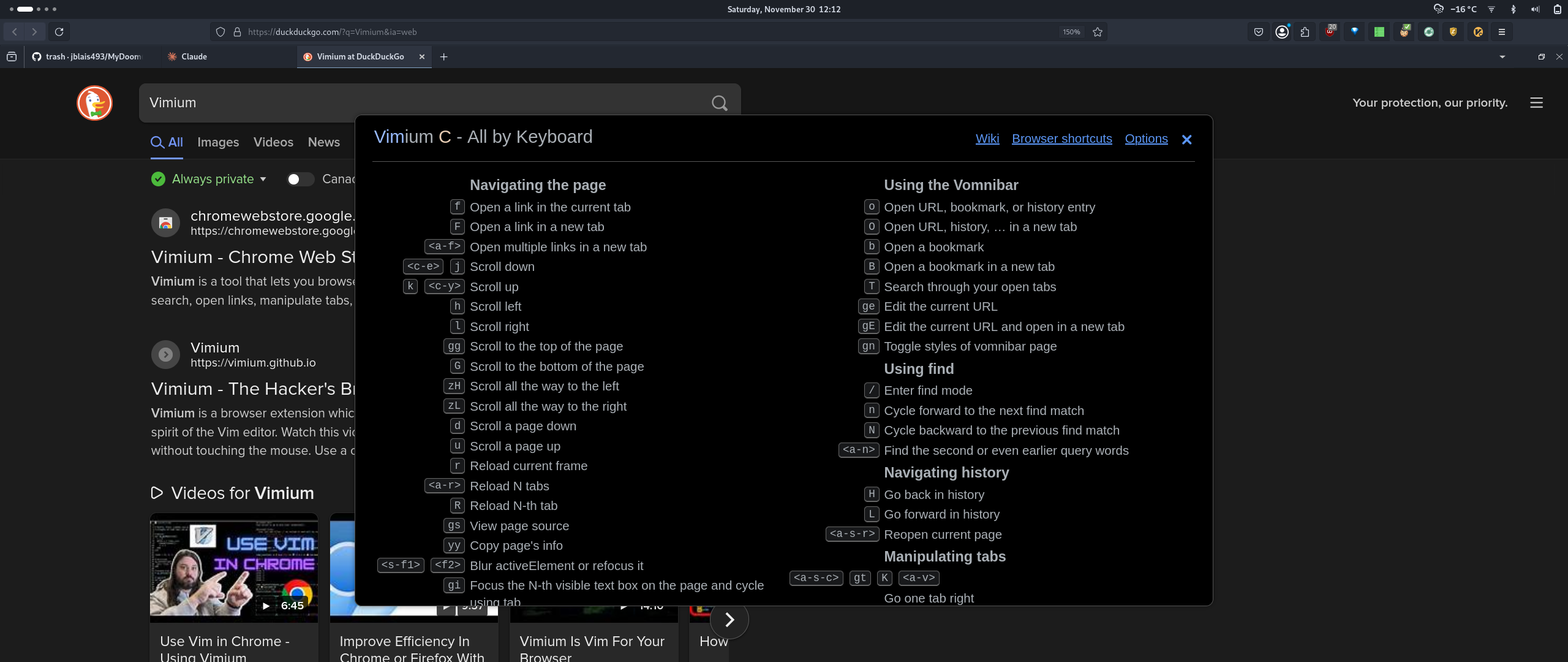Open the Vimium C extension icon
1568x662 pixels.
pos(1478,32)
